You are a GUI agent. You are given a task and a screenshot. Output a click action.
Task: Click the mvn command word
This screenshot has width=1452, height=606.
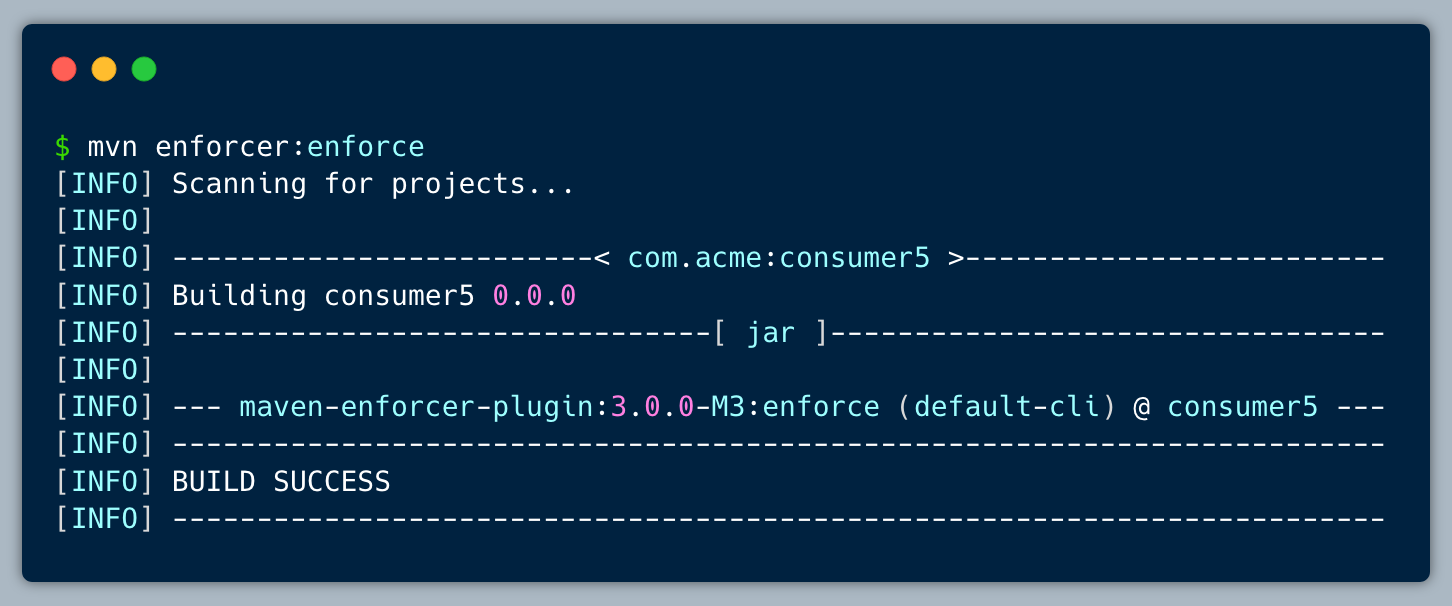(x=112, y=147)
